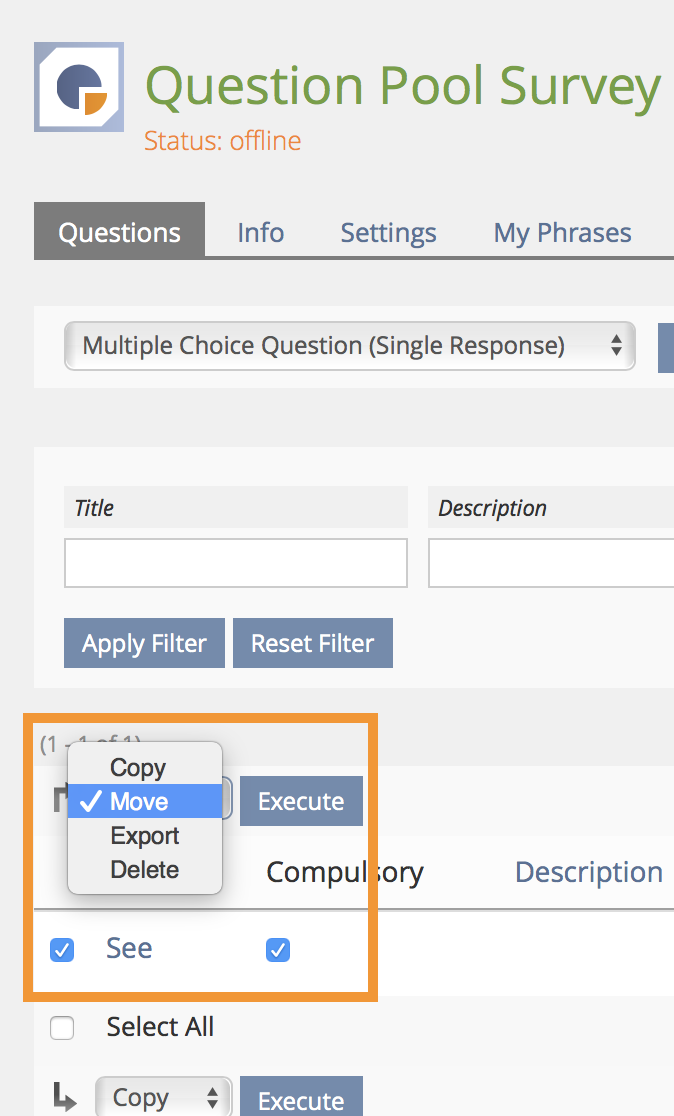Click the arrow icon beside bottom Copy dropdown
The image size is (674, 1116).
tap(64, 1098)
